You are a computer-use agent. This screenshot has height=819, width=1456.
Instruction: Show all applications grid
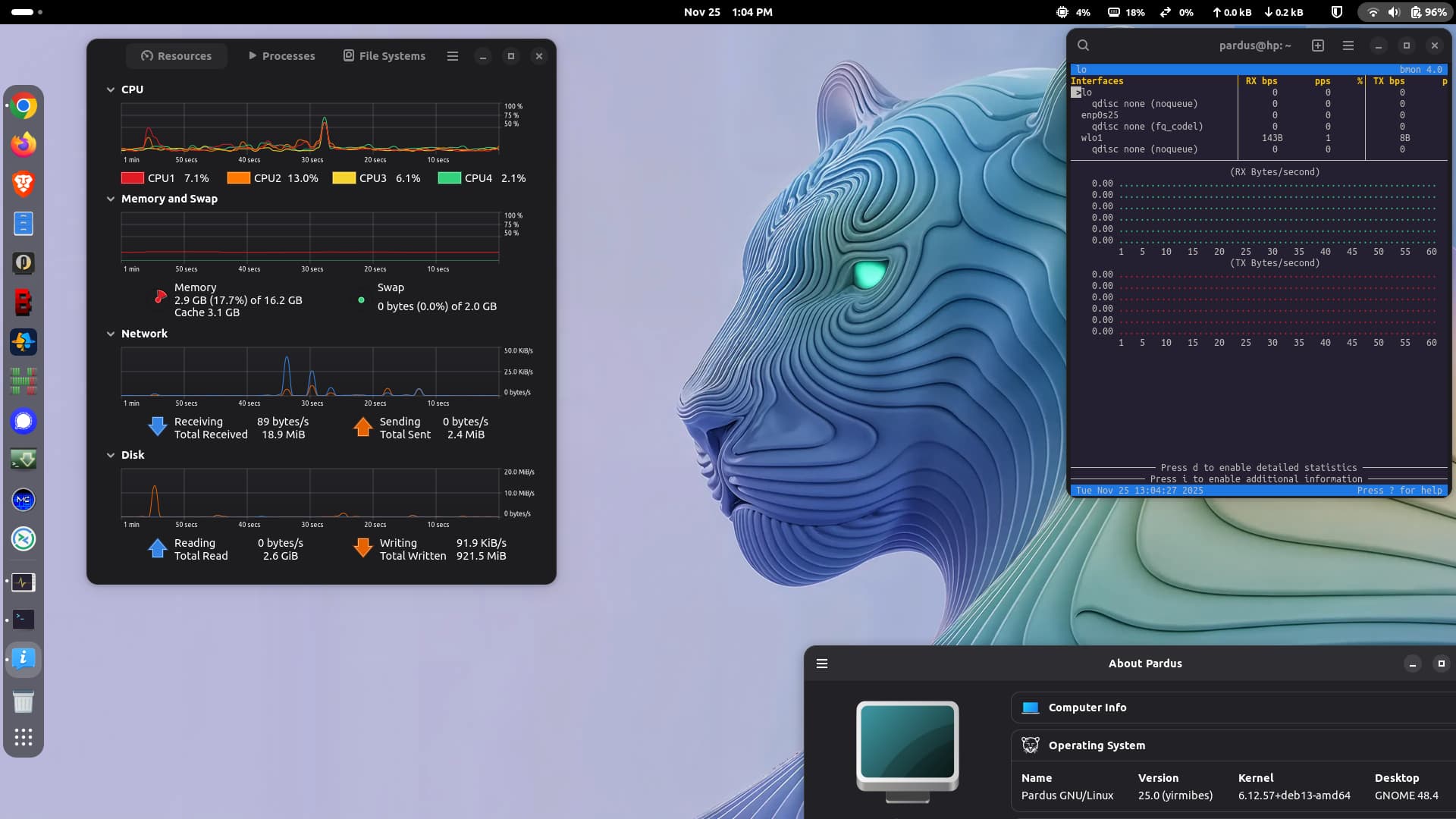(24, 737)
